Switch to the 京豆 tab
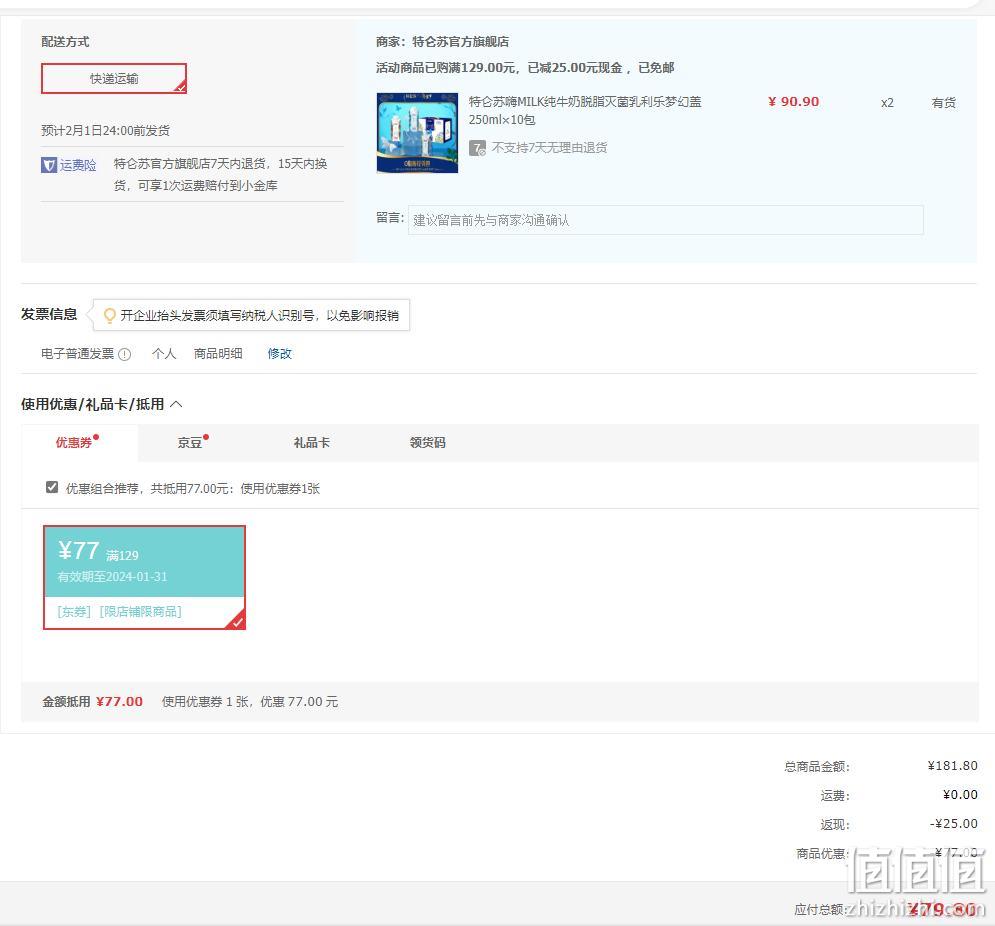The height and width of the screenshot is (926, 995). [190, 442]
